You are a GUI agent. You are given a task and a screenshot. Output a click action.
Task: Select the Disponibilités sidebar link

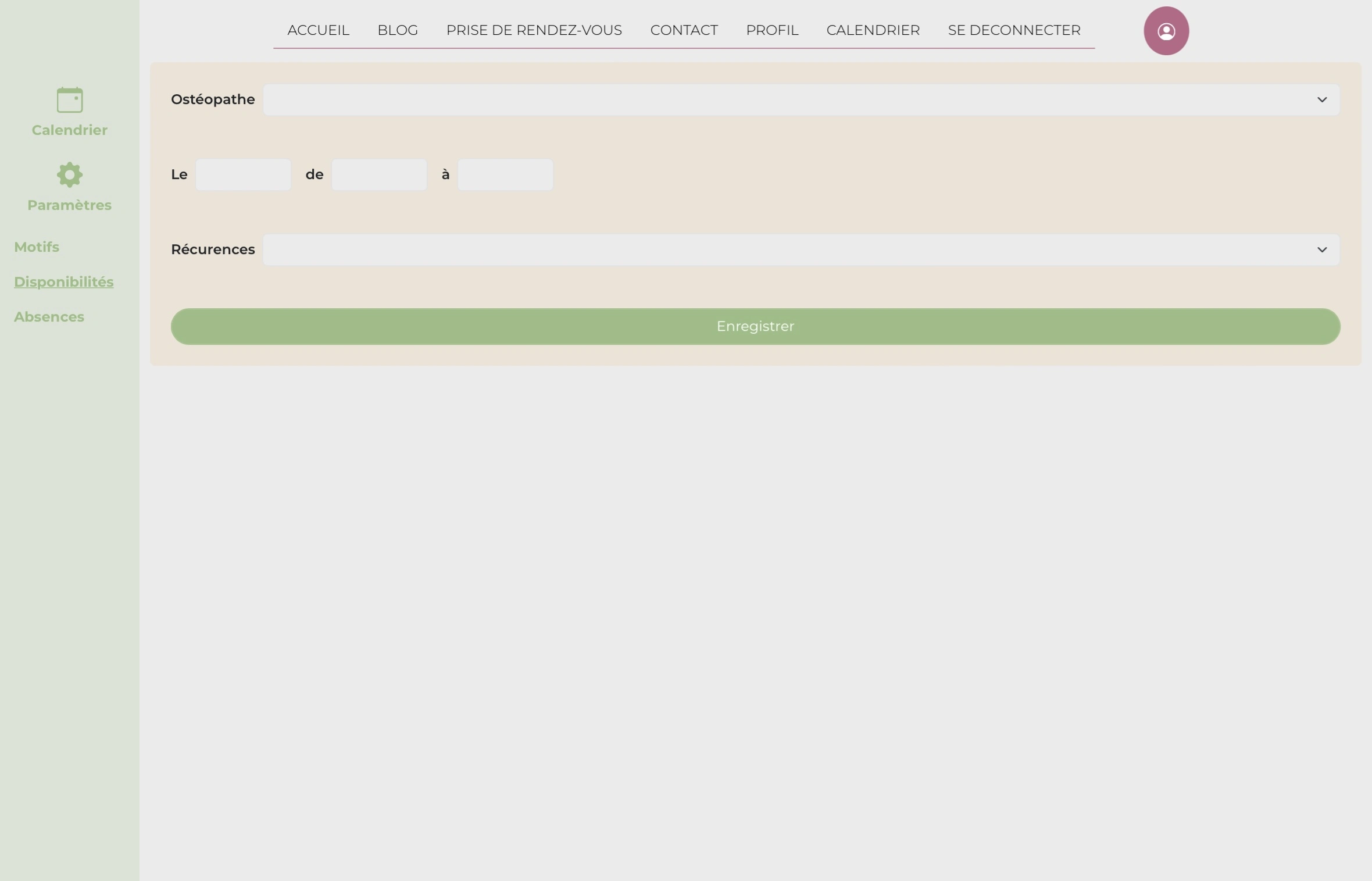pyautogui.click(x=64, y=282)
